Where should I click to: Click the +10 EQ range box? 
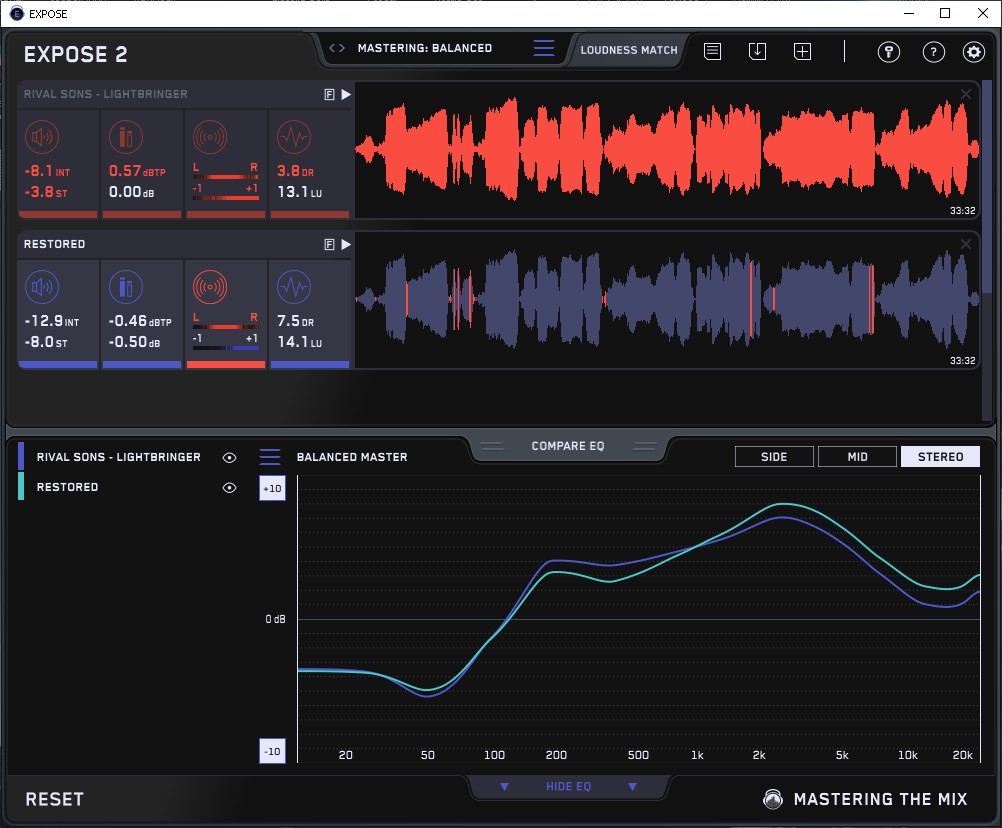pos(273,487)
